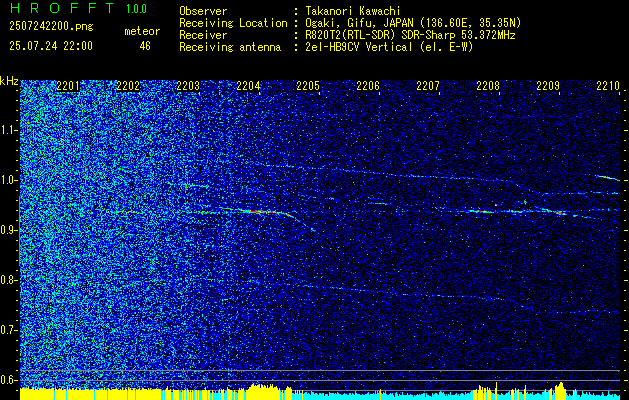The image size is (629, 400).
Task: Click the 0.9 kHz axis label
Action: [x=8, y=230]
